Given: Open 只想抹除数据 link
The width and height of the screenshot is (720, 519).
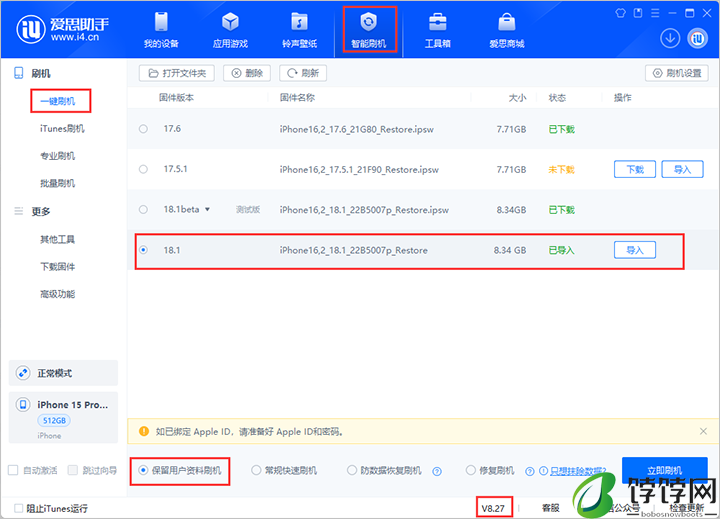Looking at the screenshot, I should pyautogui.click(x=578, y=471).
